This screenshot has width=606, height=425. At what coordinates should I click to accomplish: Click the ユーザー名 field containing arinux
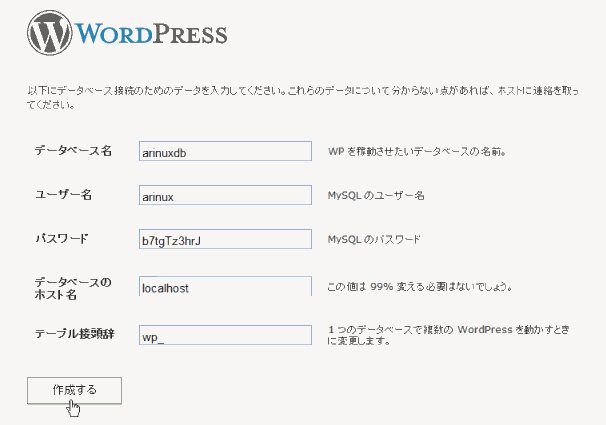click(x=225, y=195)
